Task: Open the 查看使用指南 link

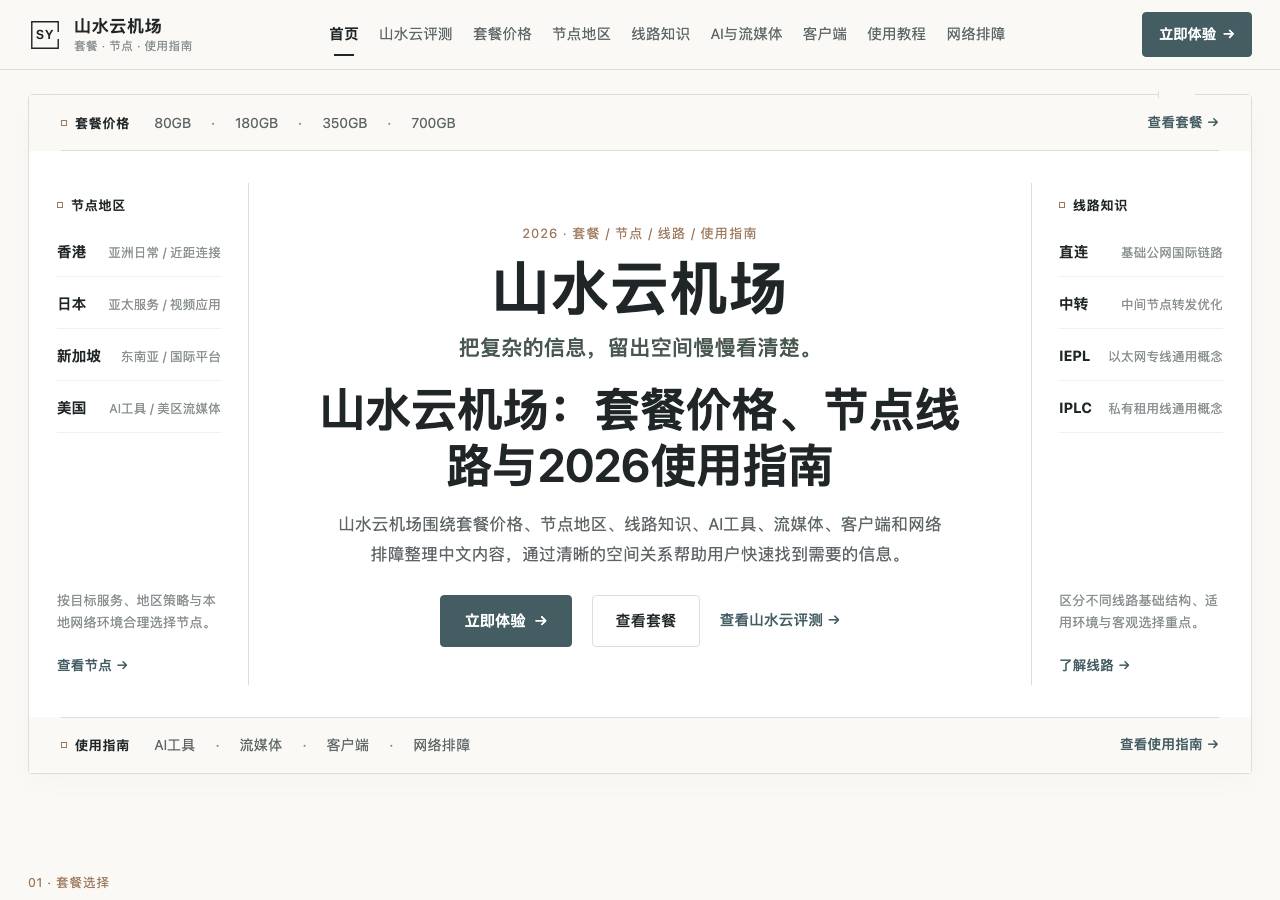Action: click(1170, 744)
